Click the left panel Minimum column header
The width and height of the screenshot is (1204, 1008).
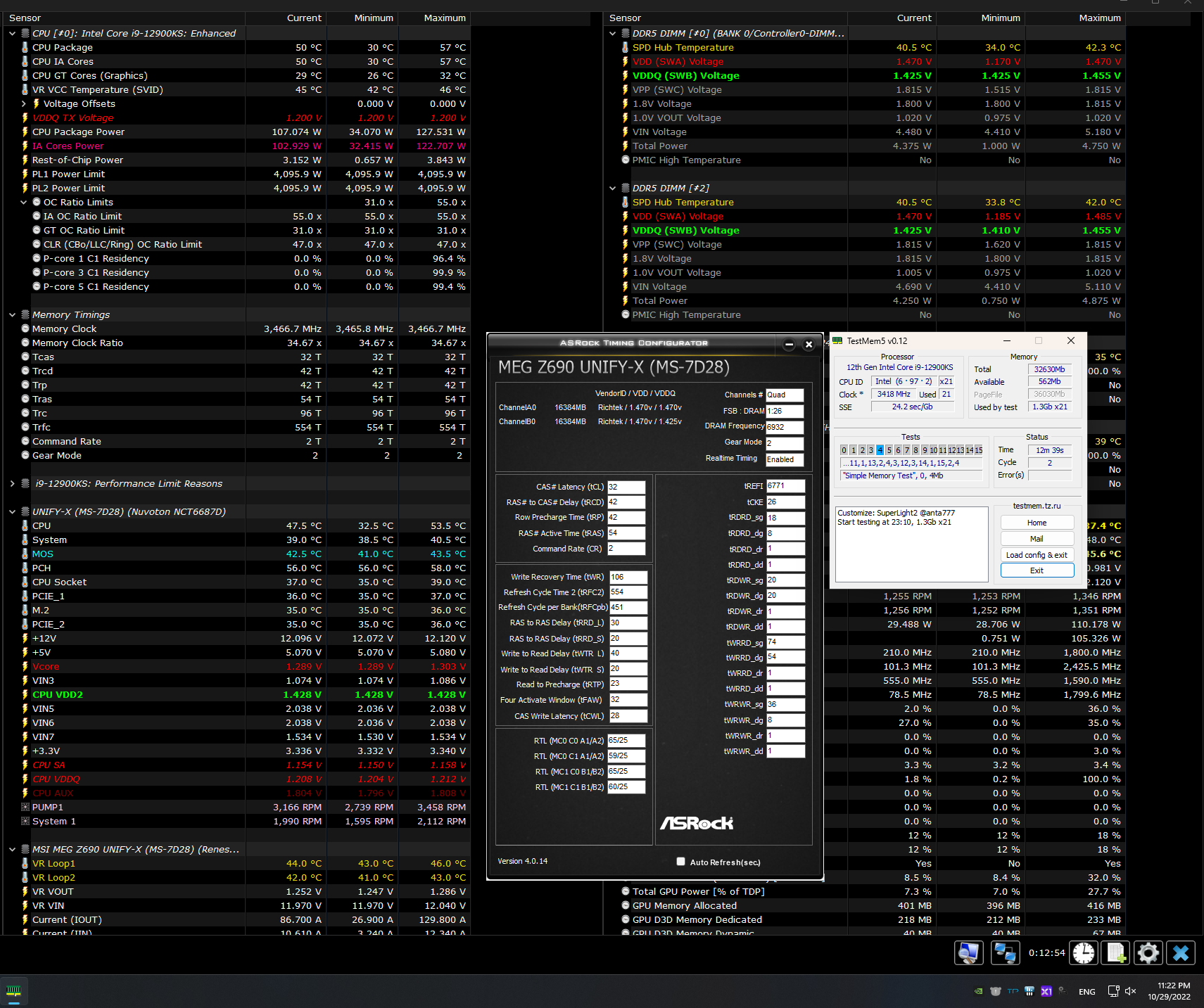[362, 18]
